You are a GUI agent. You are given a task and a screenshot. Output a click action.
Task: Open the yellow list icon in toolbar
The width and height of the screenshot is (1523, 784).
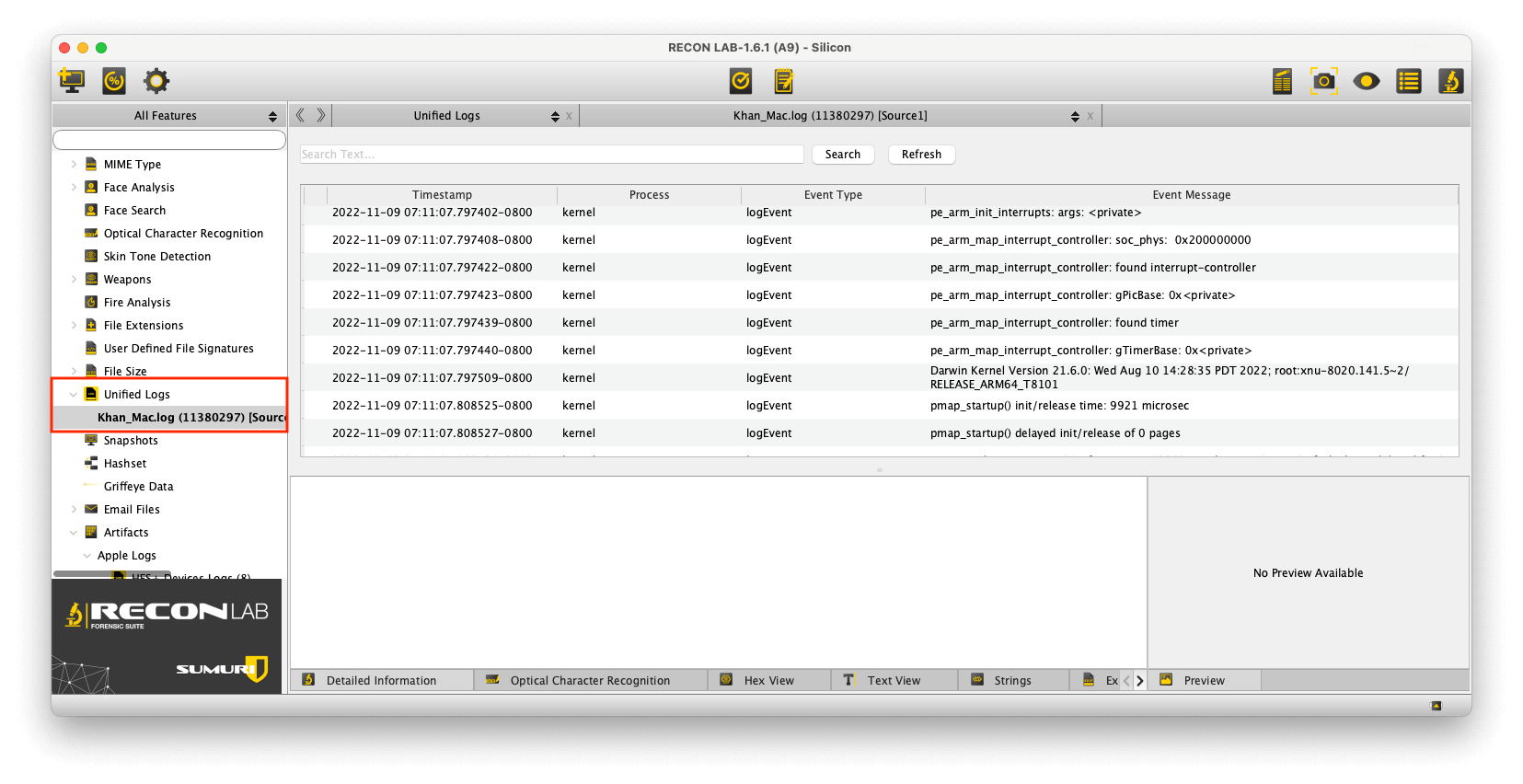click(x=1408, y=81)
